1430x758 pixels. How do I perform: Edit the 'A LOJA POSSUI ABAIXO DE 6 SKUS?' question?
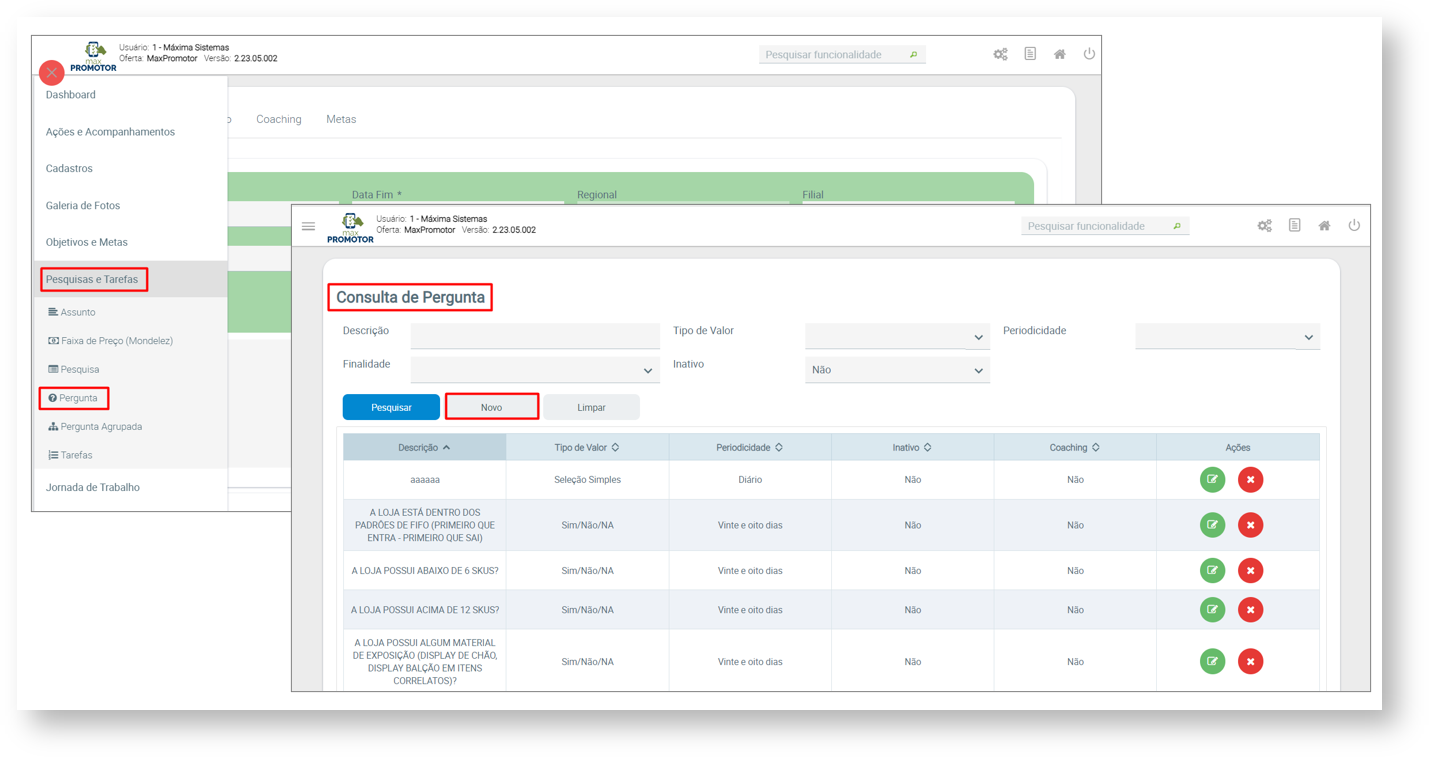pyautogui.click(x=1212, y=571)
